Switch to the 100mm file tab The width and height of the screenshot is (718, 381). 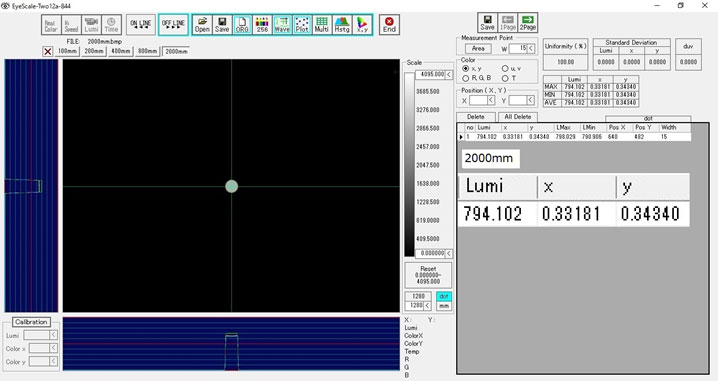click(67, 51)
